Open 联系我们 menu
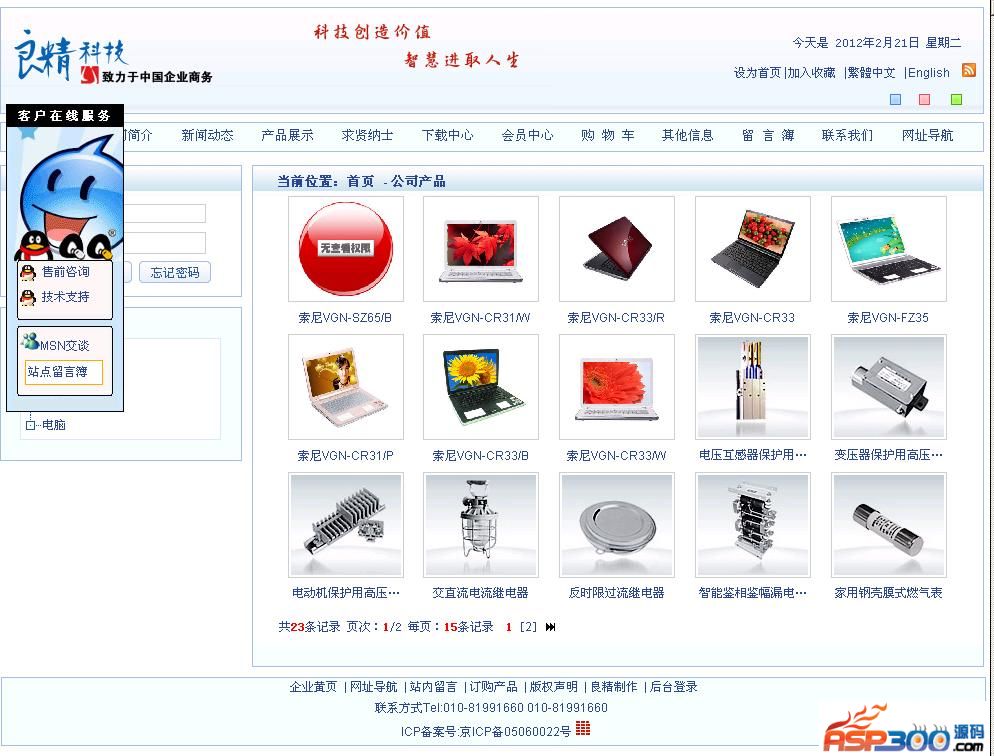This screenshot has width=994, height=756. (x=848, y=136)
